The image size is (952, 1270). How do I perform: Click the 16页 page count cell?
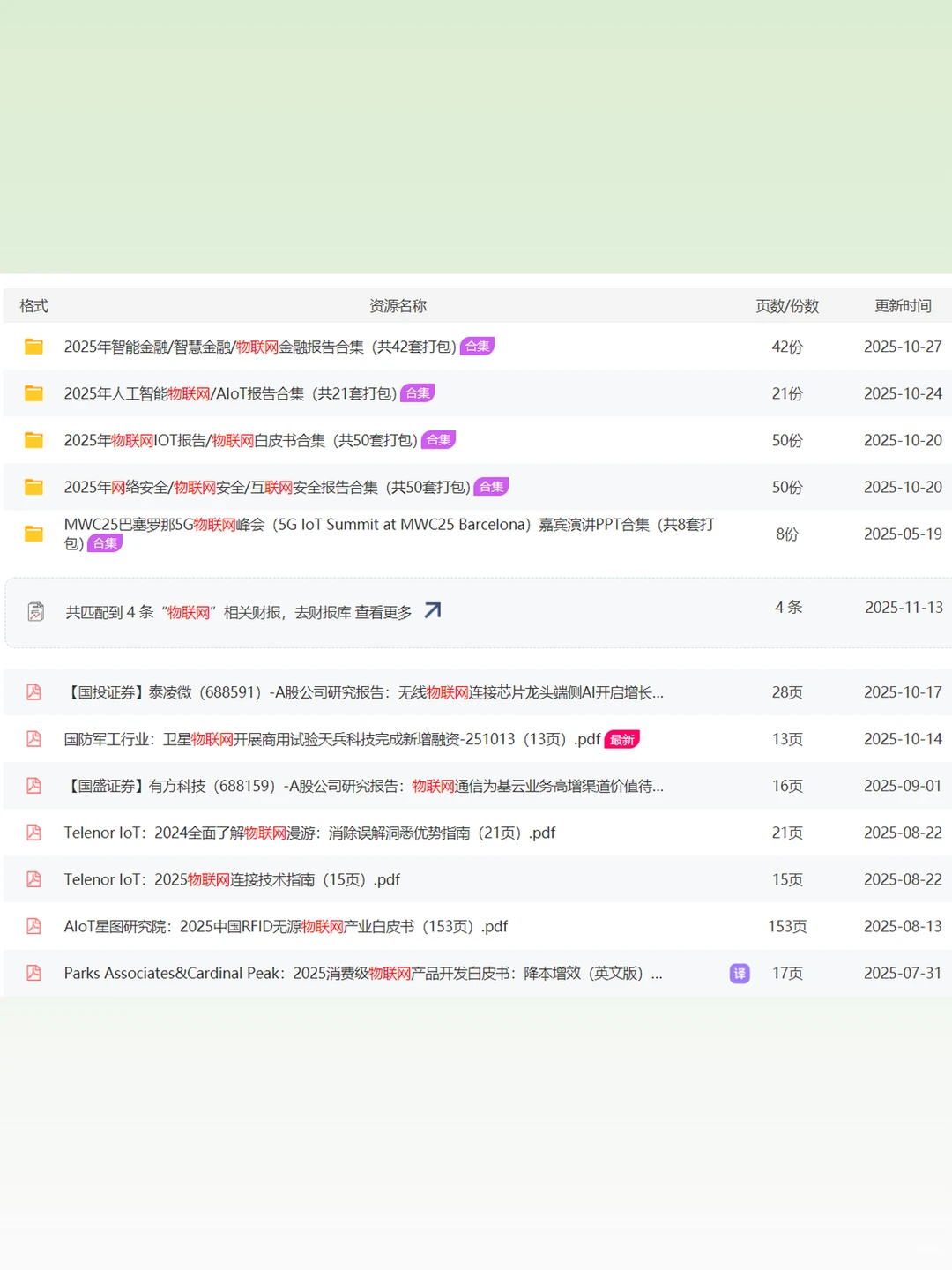coord(787,786)
